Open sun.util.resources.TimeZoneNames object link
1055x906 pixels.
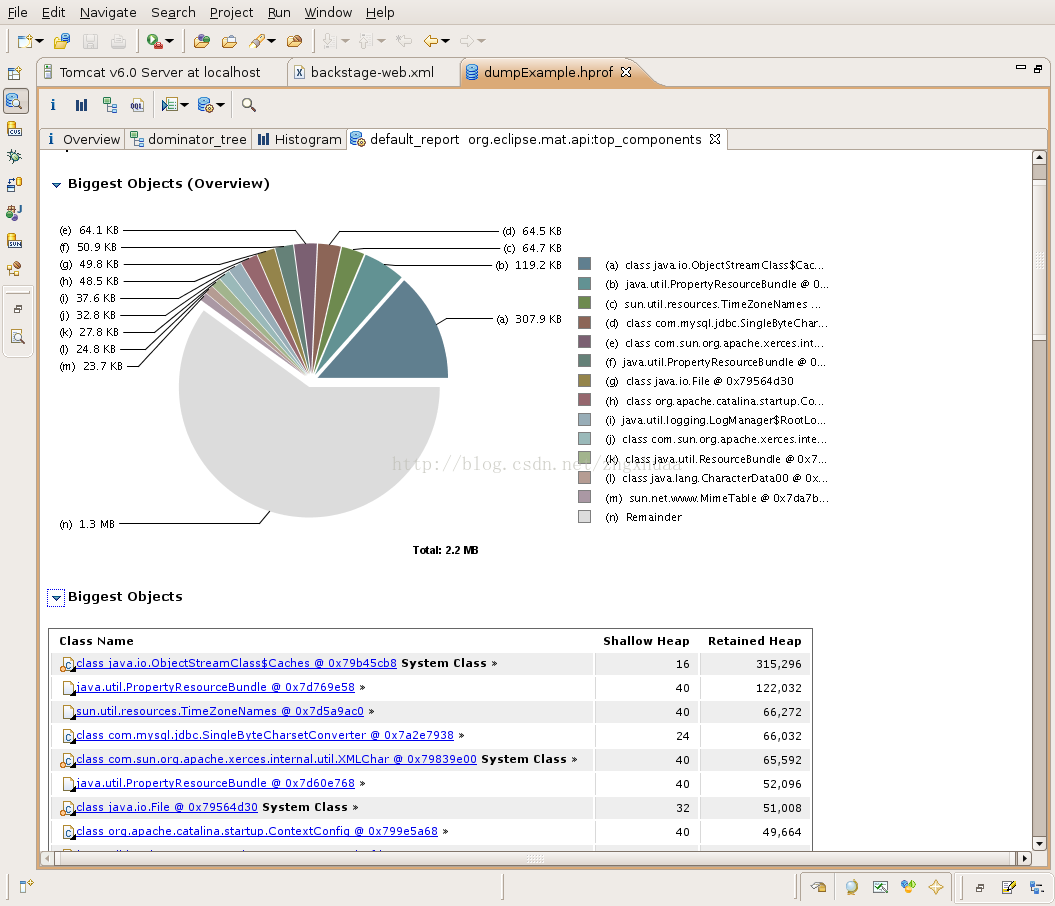tap(220, 712)
